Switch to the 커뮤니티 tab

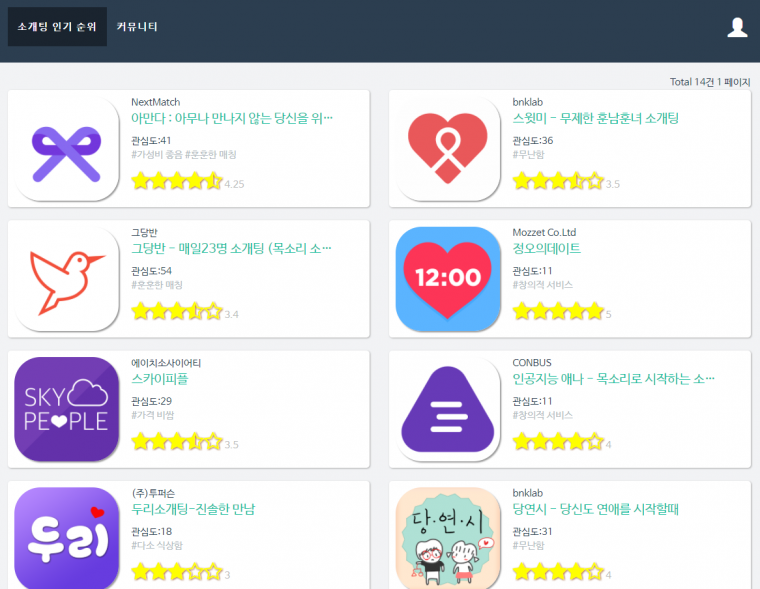click(137, 27)
